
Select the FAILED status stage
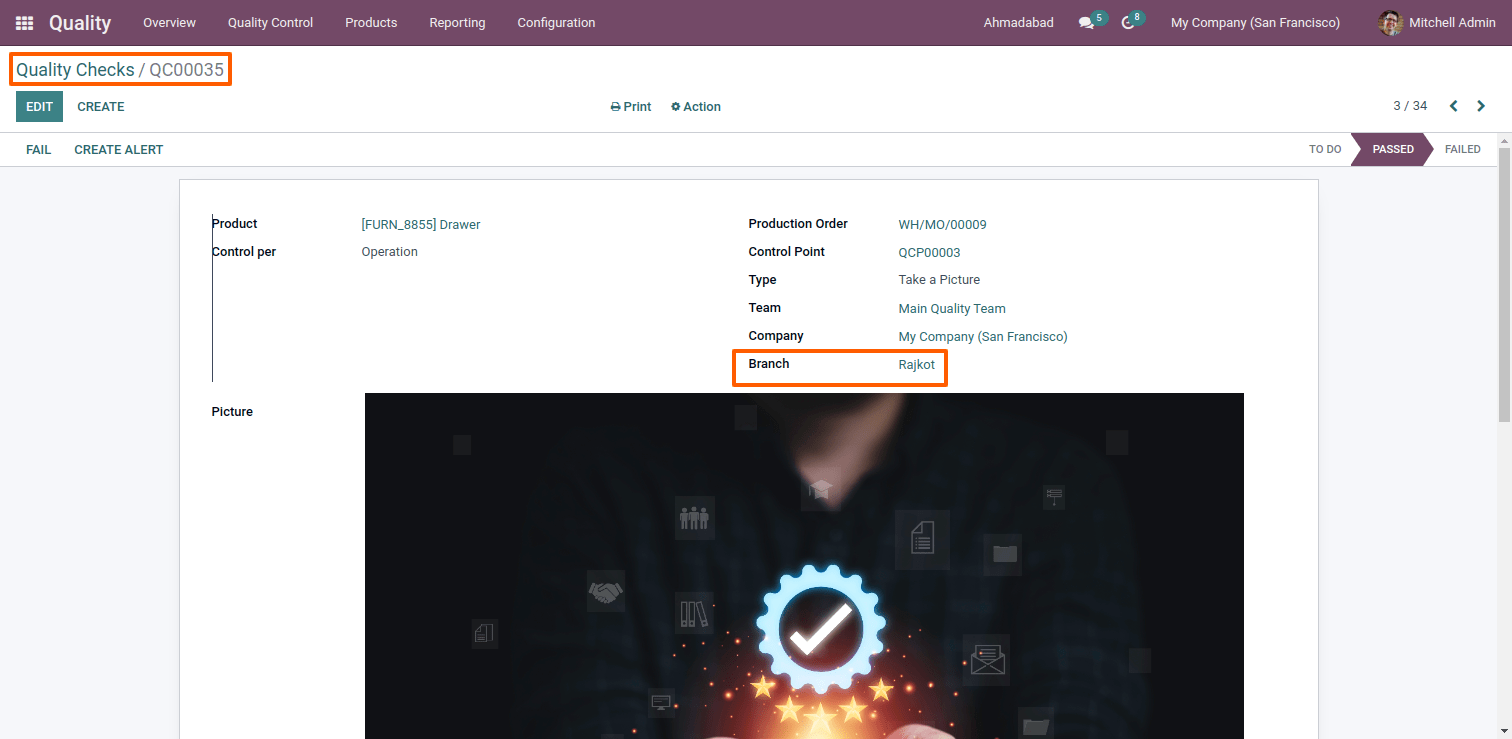tap(1462, 150)
